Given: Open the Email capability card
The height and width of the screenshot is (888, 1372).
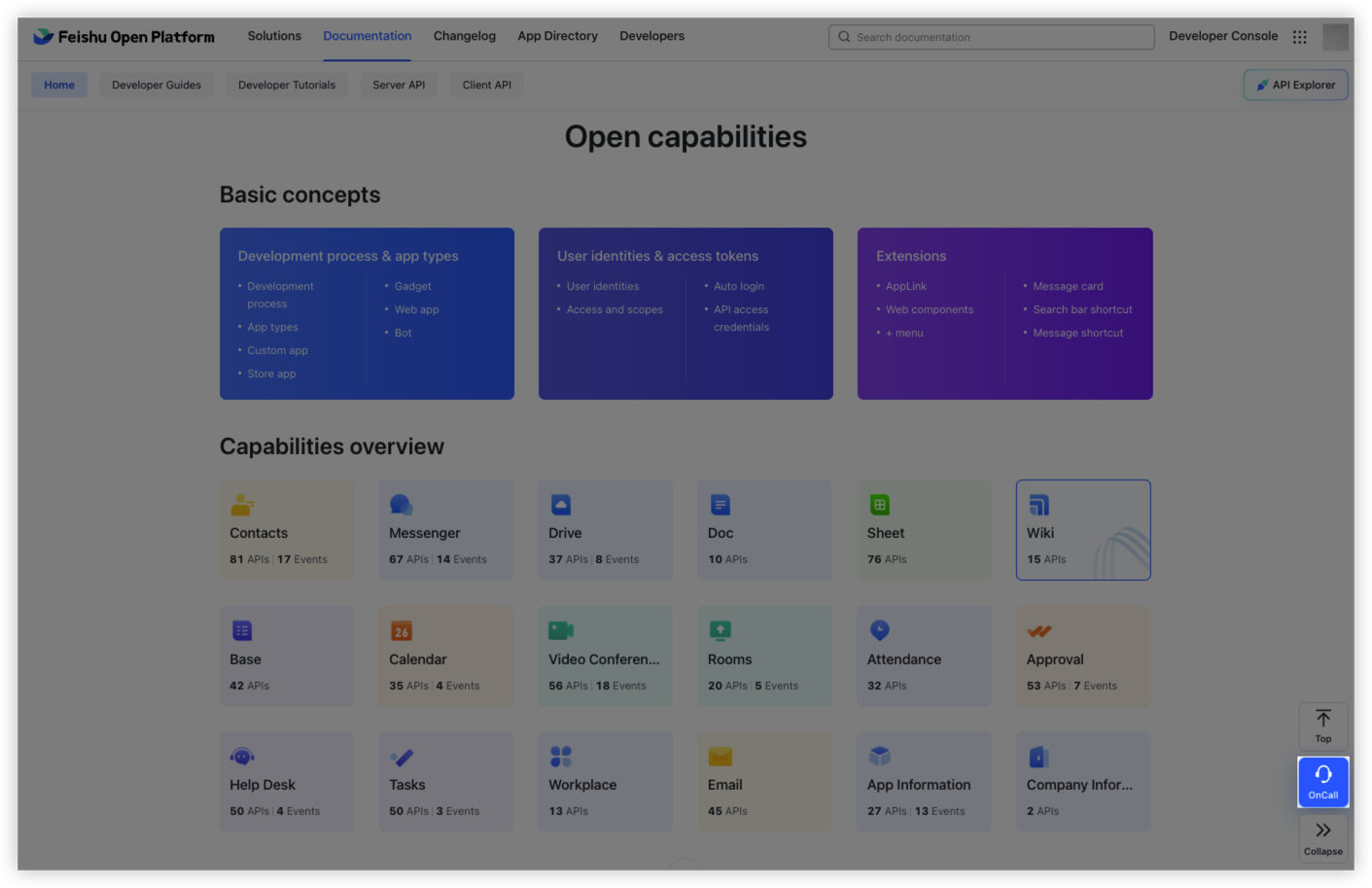Looking at the screenshot, I should pos(764,782).
